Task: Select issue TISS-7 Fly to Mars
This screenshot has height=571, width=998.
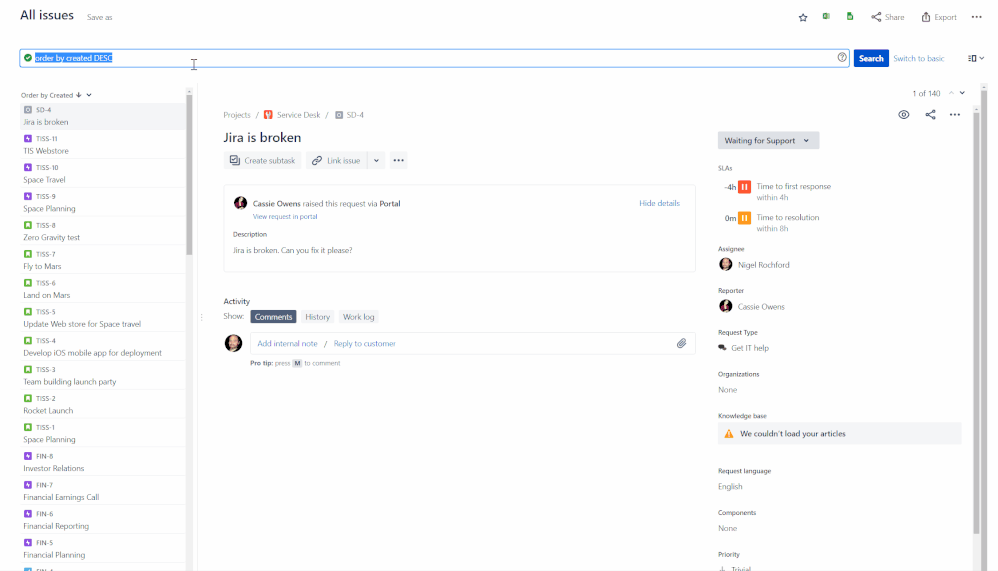Action: (x=103, y=260)
